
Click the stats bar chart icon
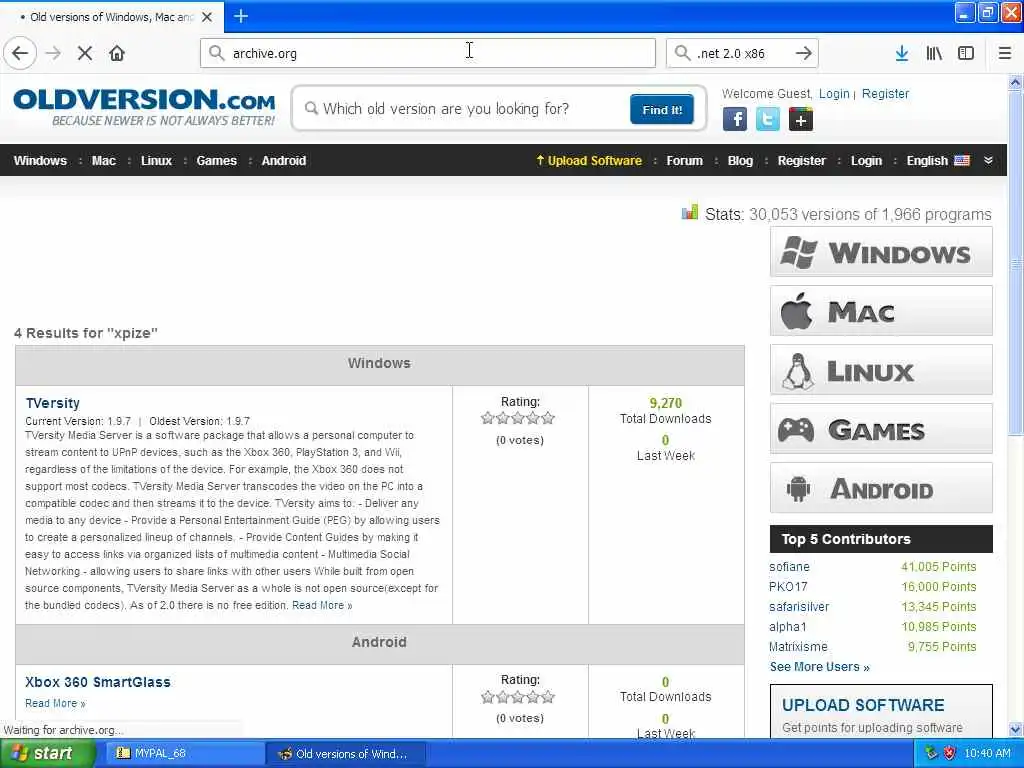pos(690,212)
